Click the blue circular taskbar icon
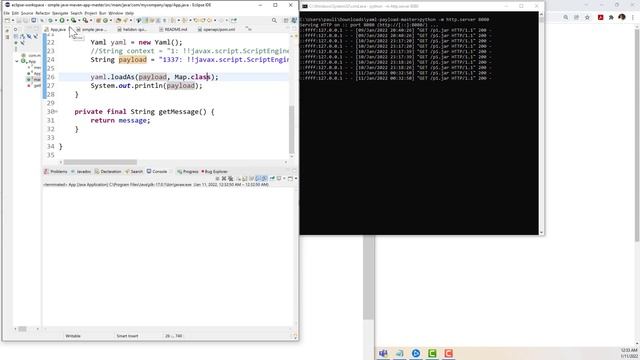 pos(416,353)
